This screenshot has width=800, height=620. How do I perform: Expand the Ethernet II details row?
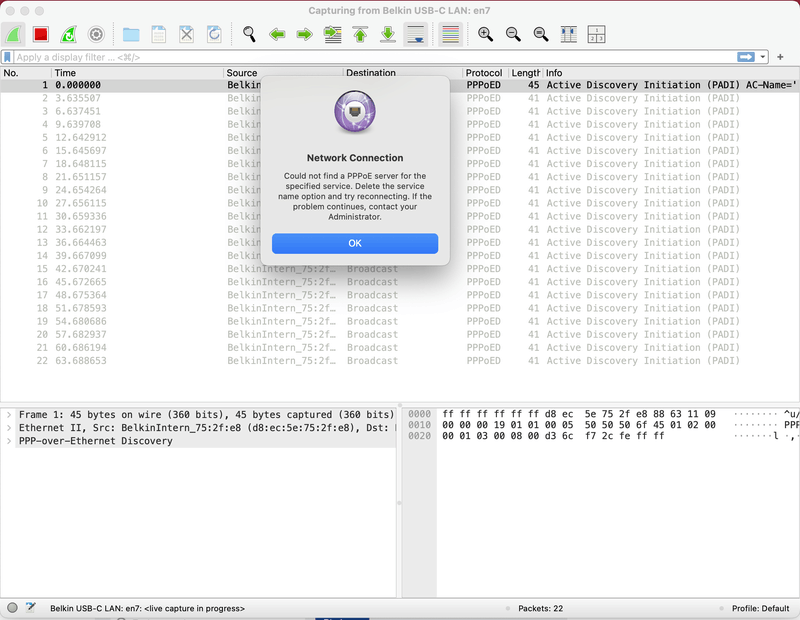pyautogui.click(x=9, y=428)
